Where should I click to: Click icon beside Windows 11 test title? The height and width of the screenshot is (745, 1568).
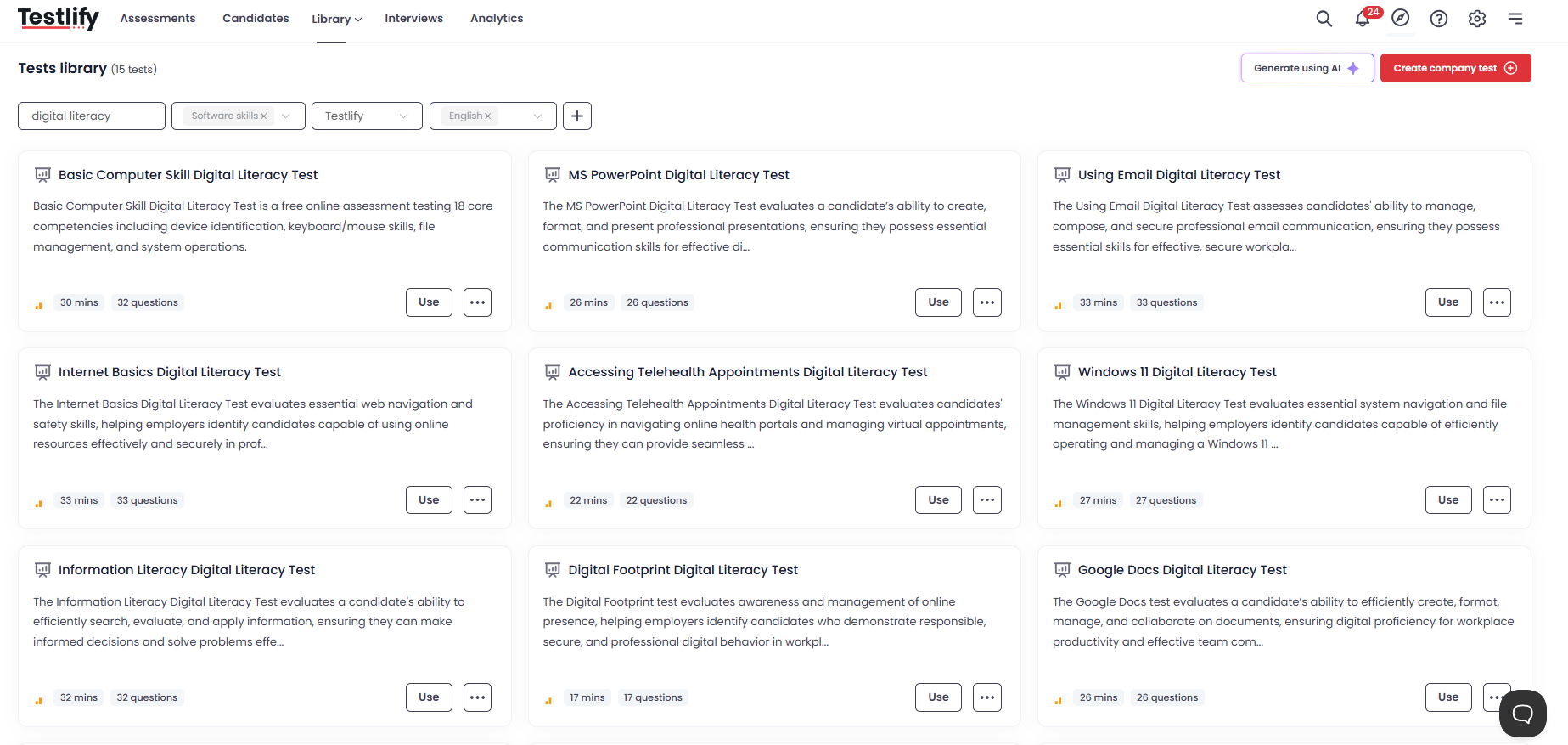[x=1062, y=372]
